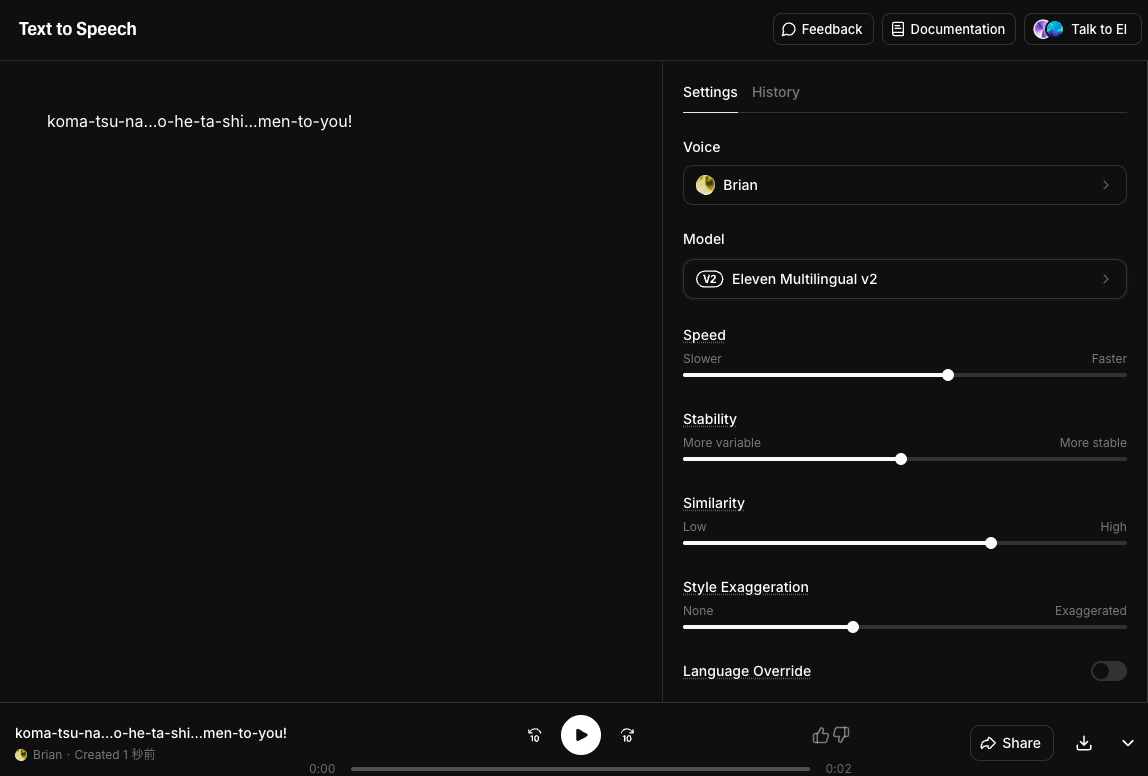
Task: Open the Brian voice selector
Action: (904, 185)
